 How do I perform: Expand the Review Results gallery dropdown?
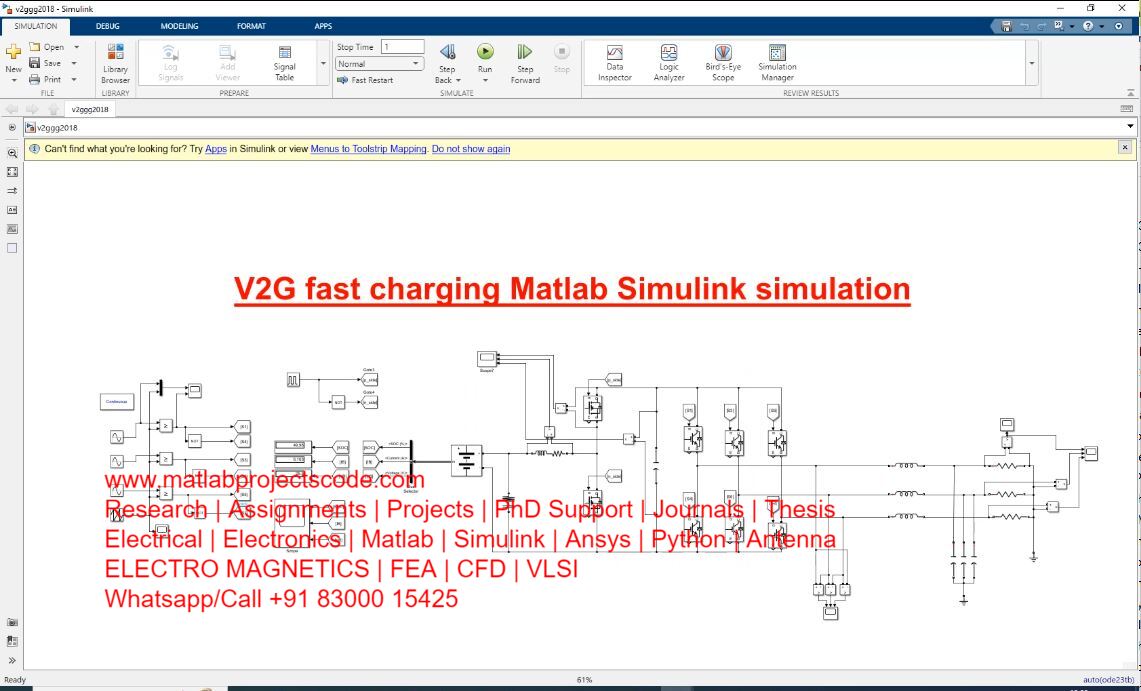1031,63
